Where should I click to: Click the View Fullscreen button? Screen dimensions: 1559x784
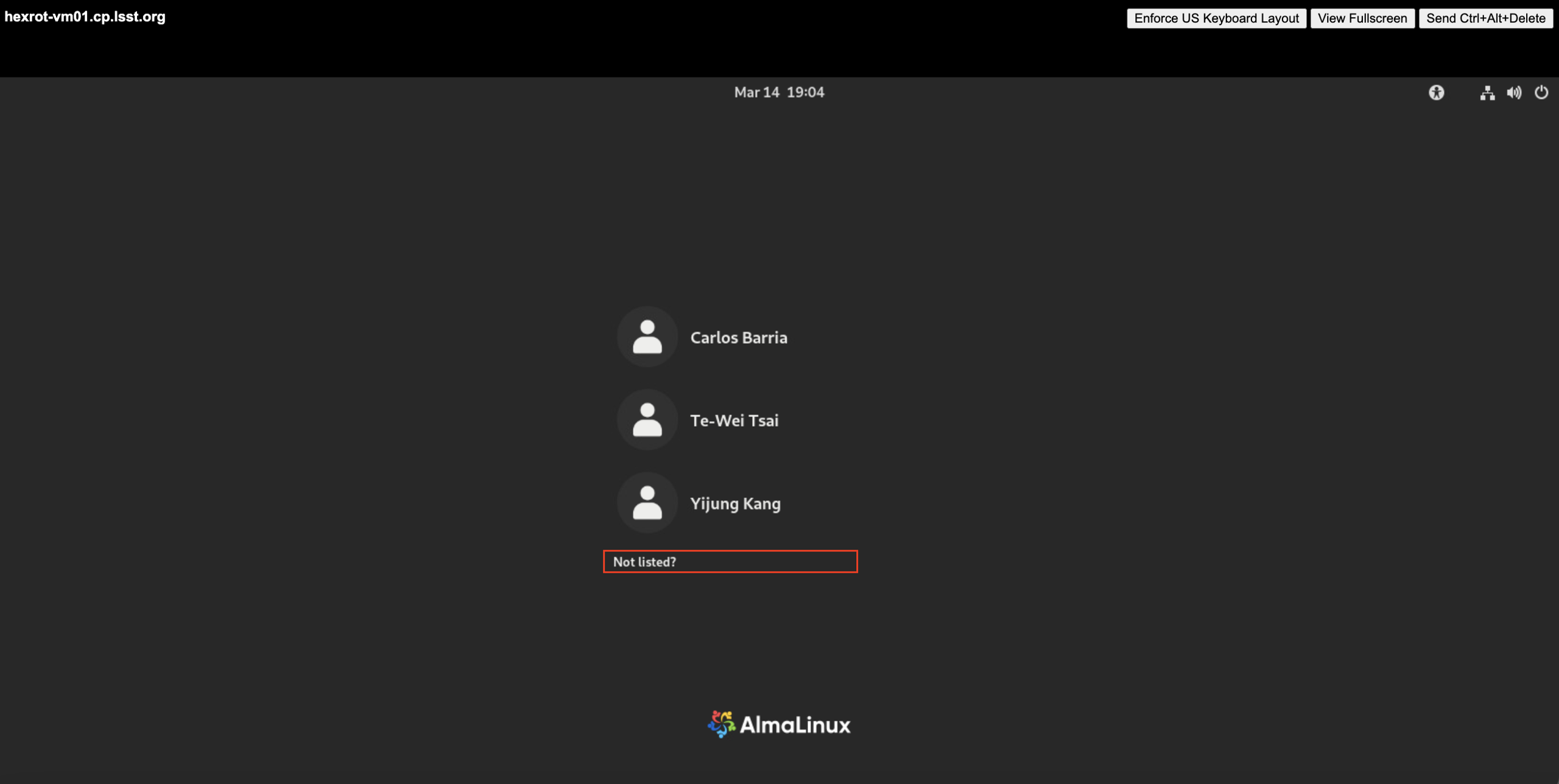coord(1362,18)
